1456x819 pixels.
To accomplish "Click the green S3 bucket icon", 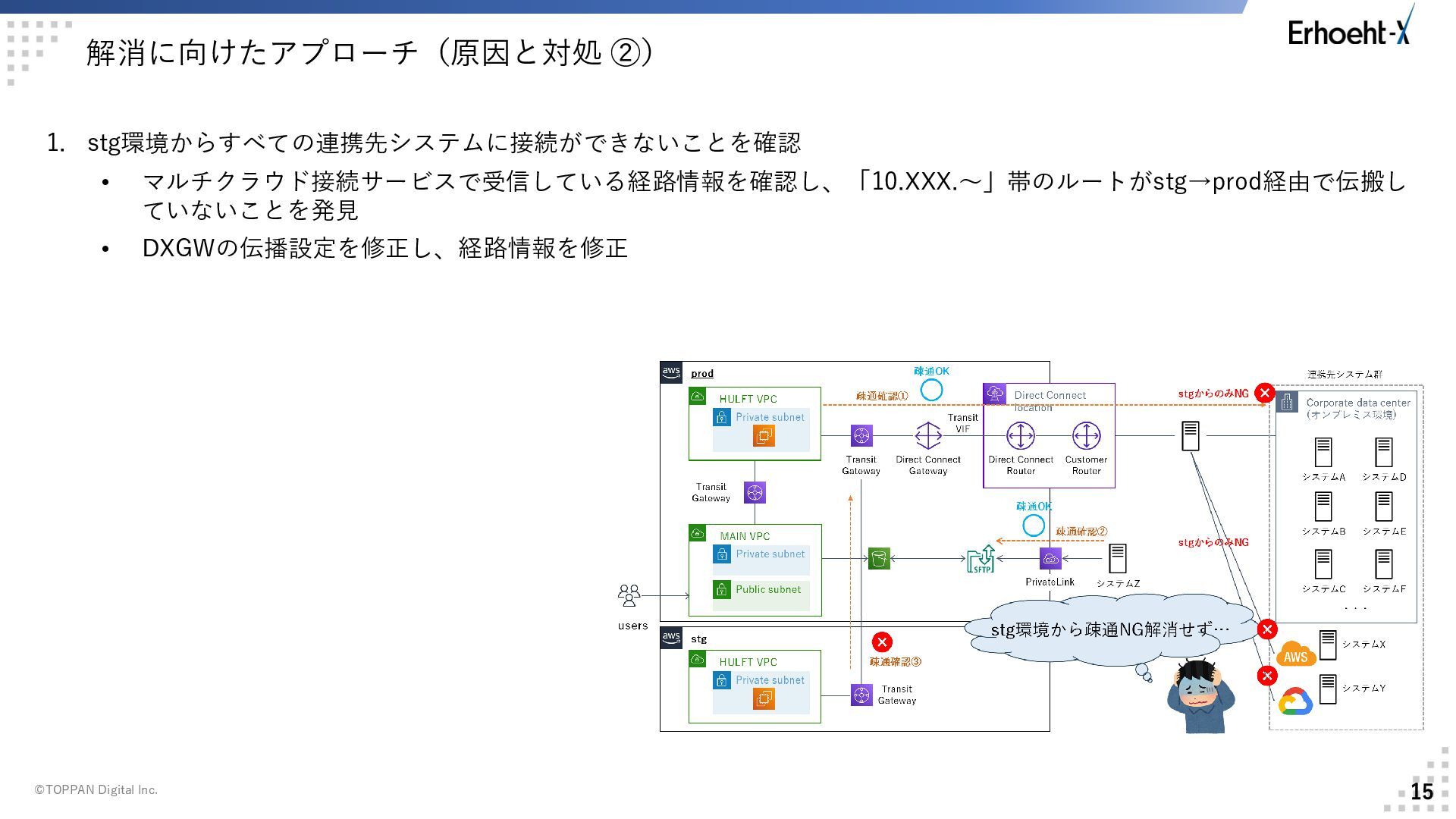I will click(879, 559).
